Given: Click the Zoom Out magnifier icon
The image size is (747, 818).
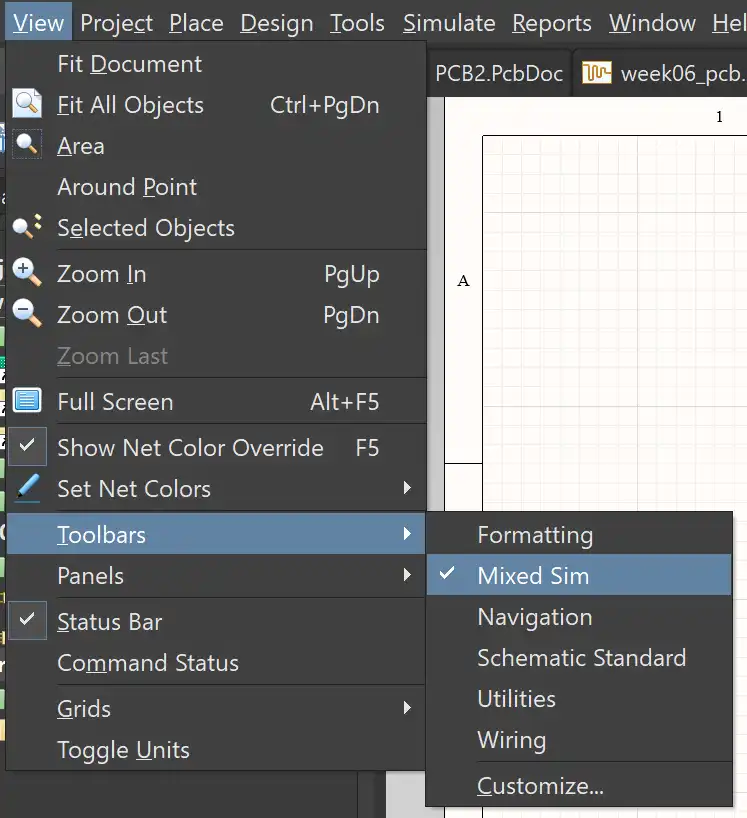Looking at the screenshot, I should pyautogui.click(x=27, y=314).
